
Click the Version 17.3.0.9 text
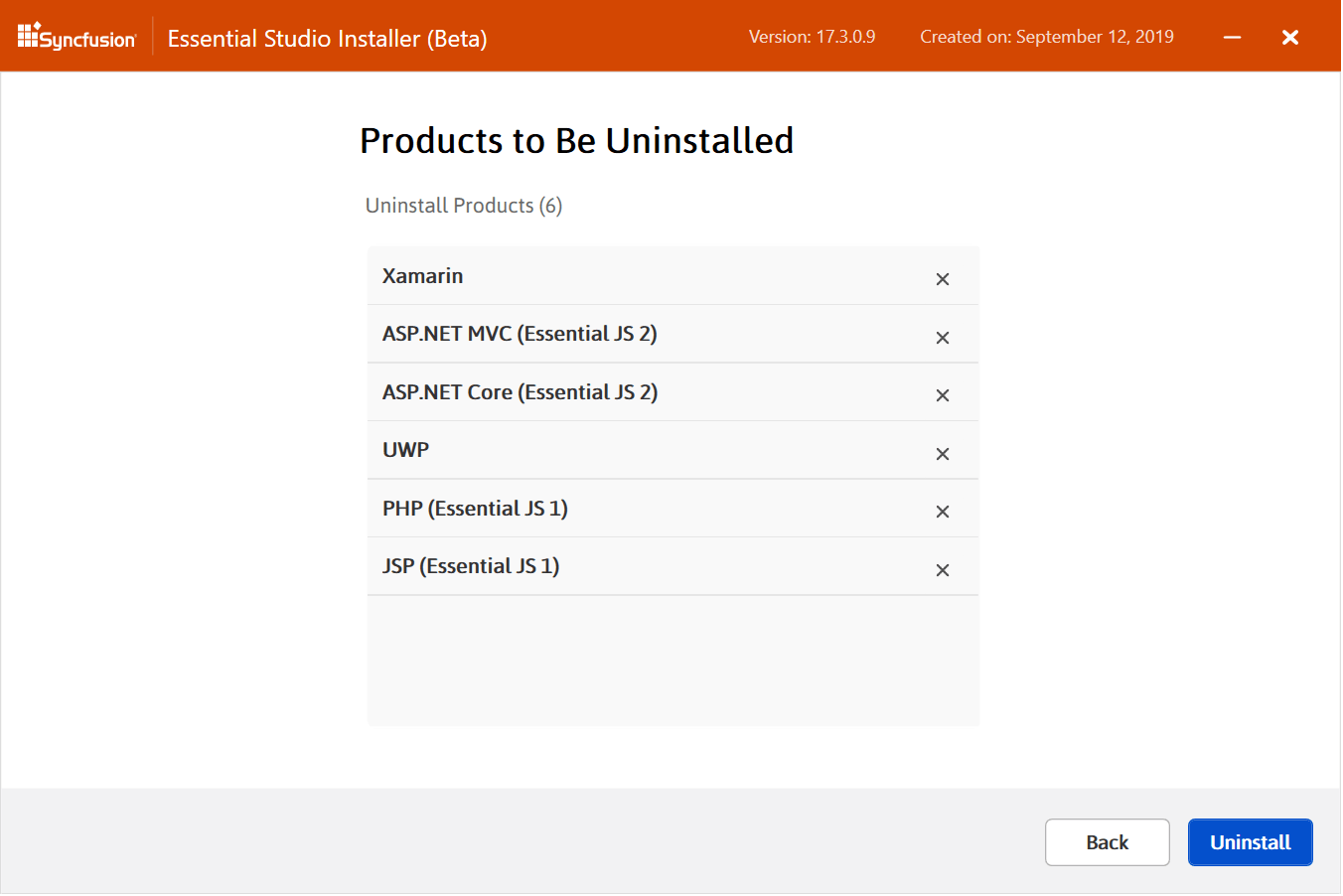click(812, 37)
